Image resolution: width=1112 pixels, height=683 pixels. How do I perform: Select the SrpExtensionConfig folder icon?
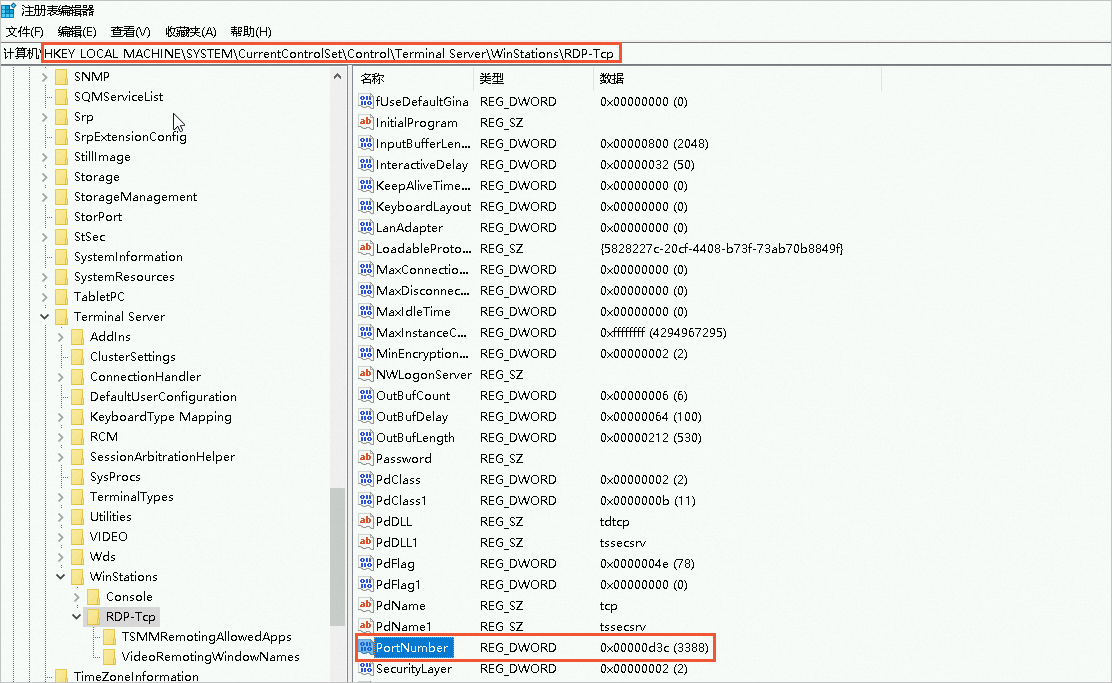point(61,136)
